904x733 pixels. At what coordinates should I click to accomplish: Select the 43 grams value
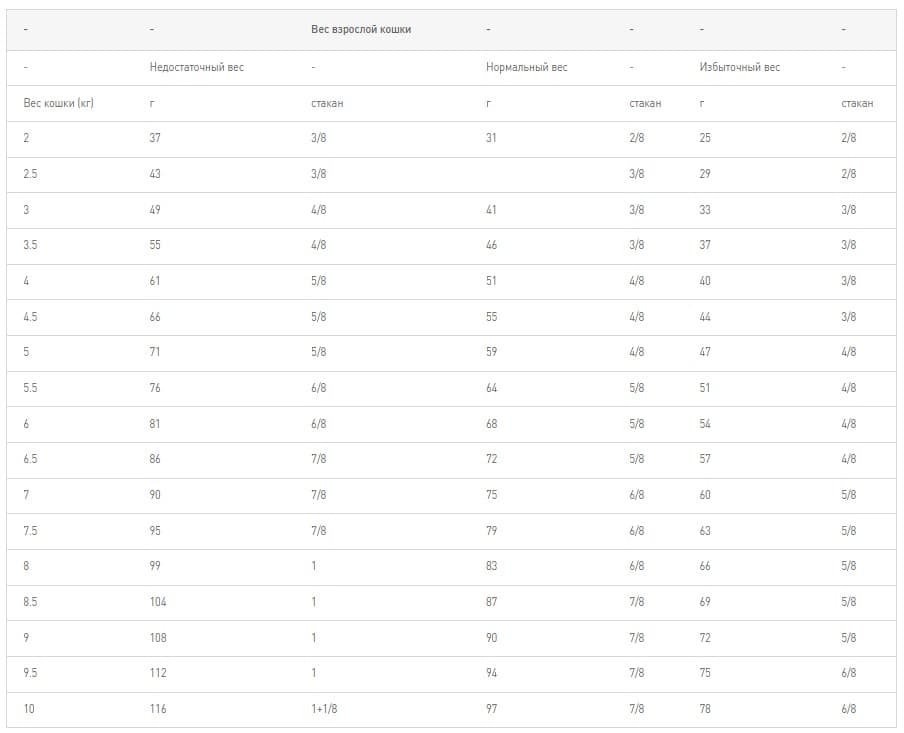tap(155, 174)
